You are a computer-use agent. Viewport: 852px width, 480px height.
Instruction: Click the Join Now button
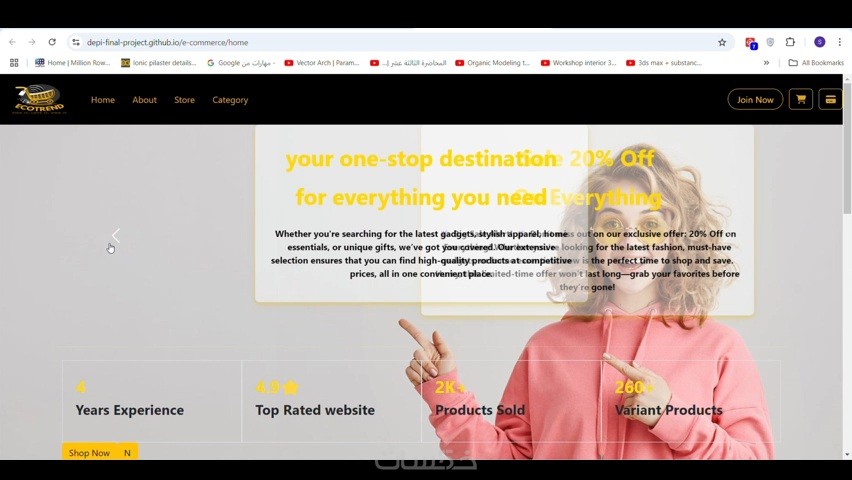coord(755,99)
